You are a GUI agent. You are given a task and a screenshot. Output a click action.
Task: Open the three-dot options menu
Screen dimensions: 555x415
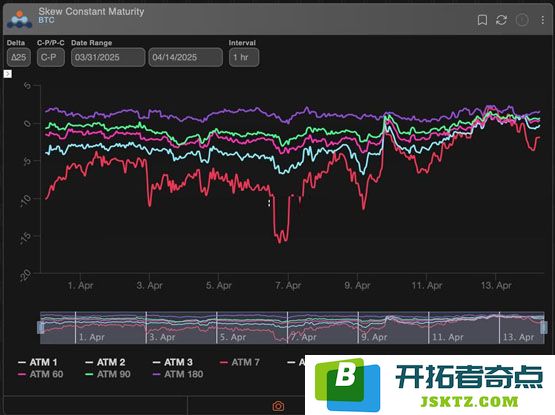click(542, 20)
